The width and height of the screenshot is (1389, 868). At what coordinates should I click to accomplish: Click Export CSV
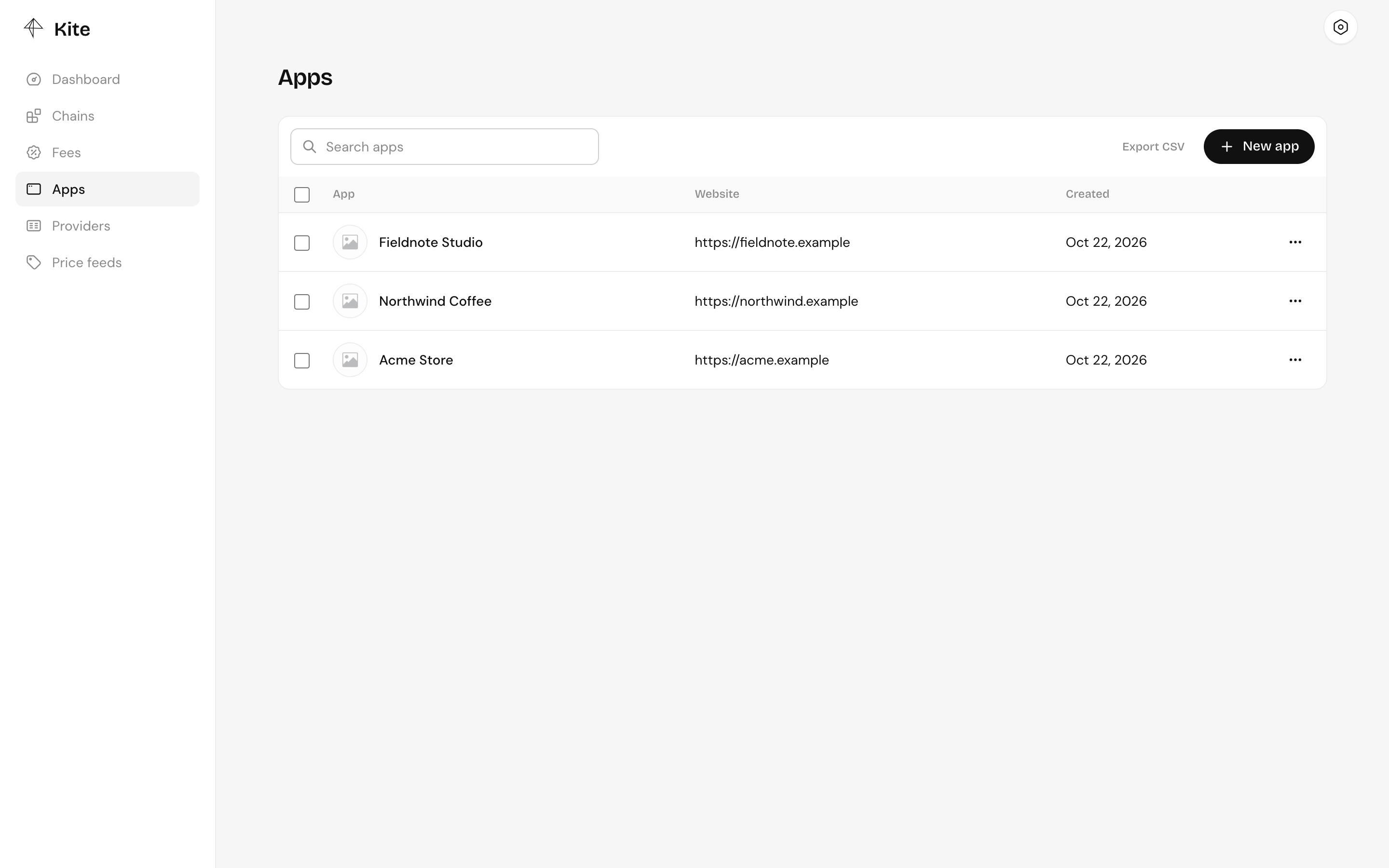pos(1153,147)
